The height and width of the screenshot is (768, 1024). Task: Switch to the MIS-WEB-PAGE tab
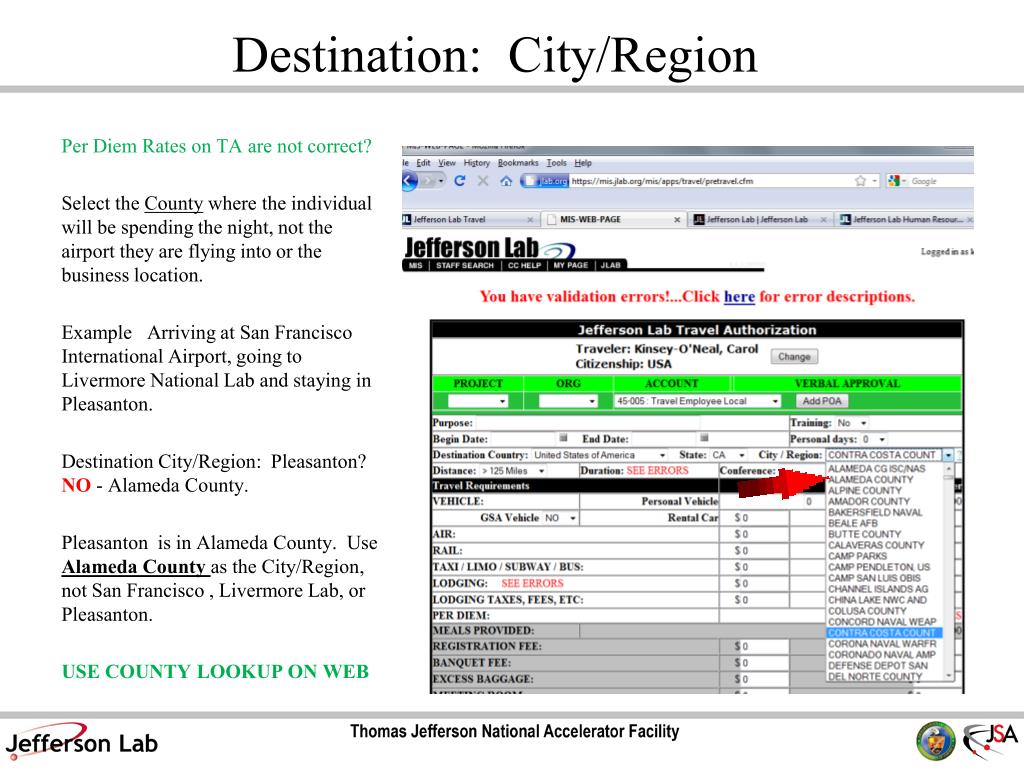614,219
